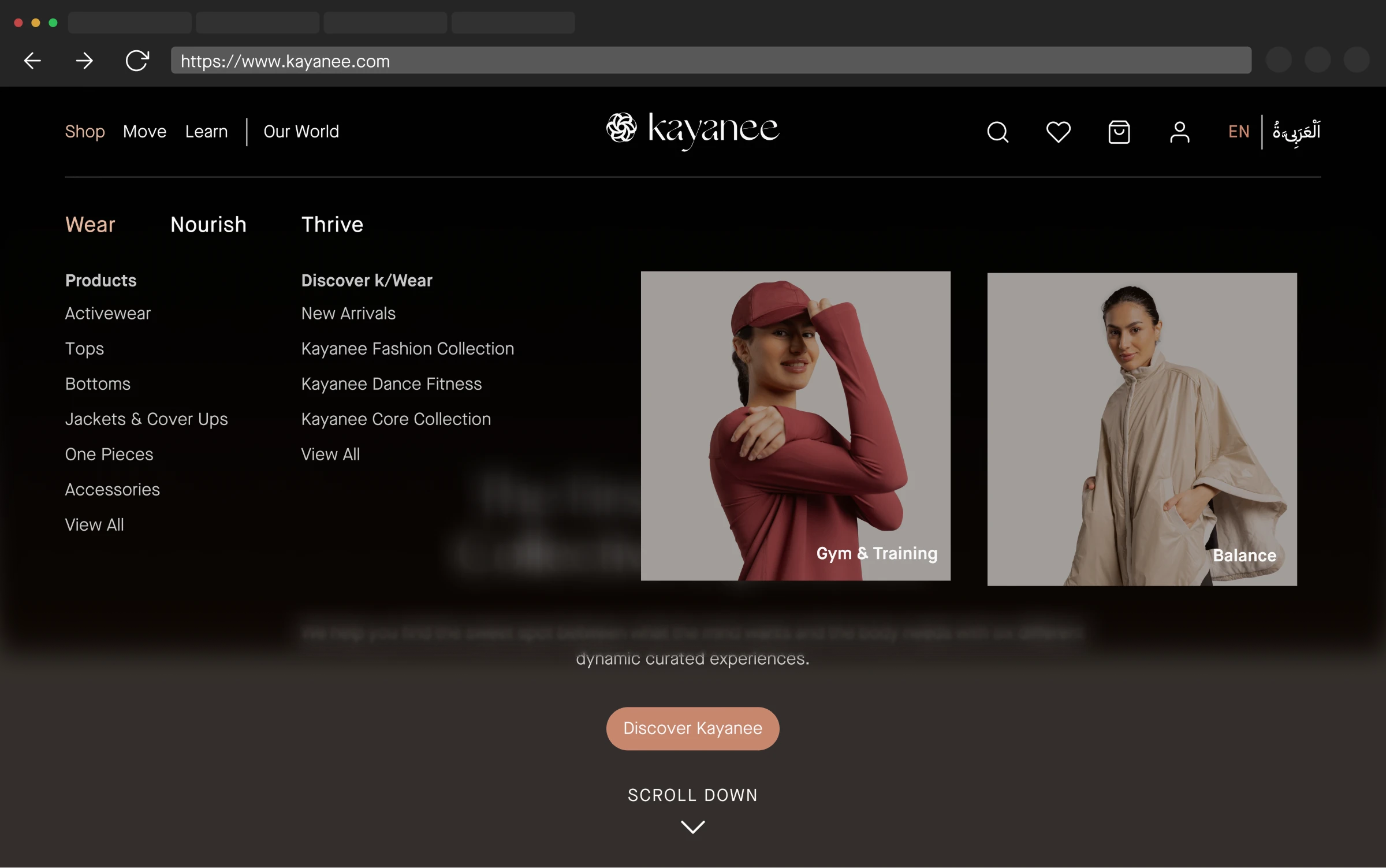Screen dimensions: 1386x868
Task: Open the shopping bag icon
Action: tap(1119, 132)
